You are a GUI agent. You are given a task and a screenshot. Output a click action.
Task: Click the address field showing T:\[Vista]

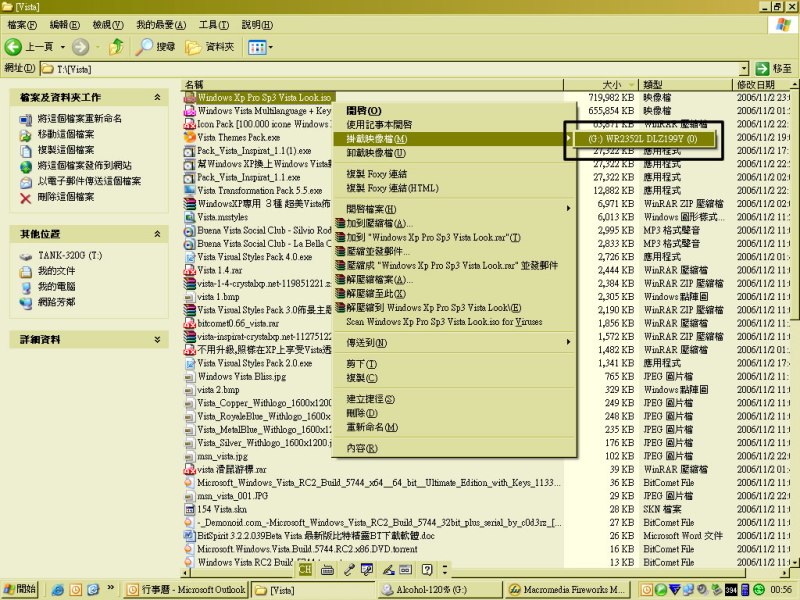pyautogui.click(x=390, y=69)
